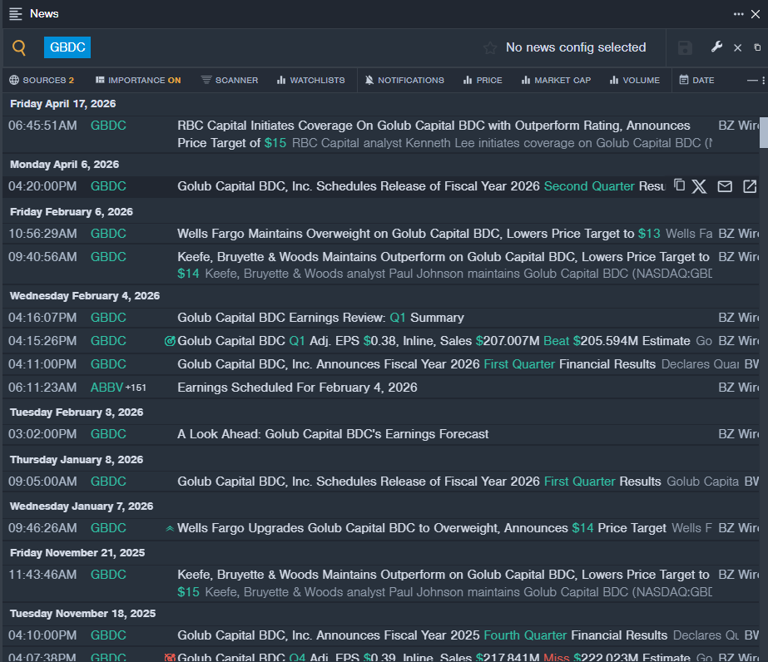Email the Second Quarter release headline
The image size is (768, 662).
click(725, 186)
